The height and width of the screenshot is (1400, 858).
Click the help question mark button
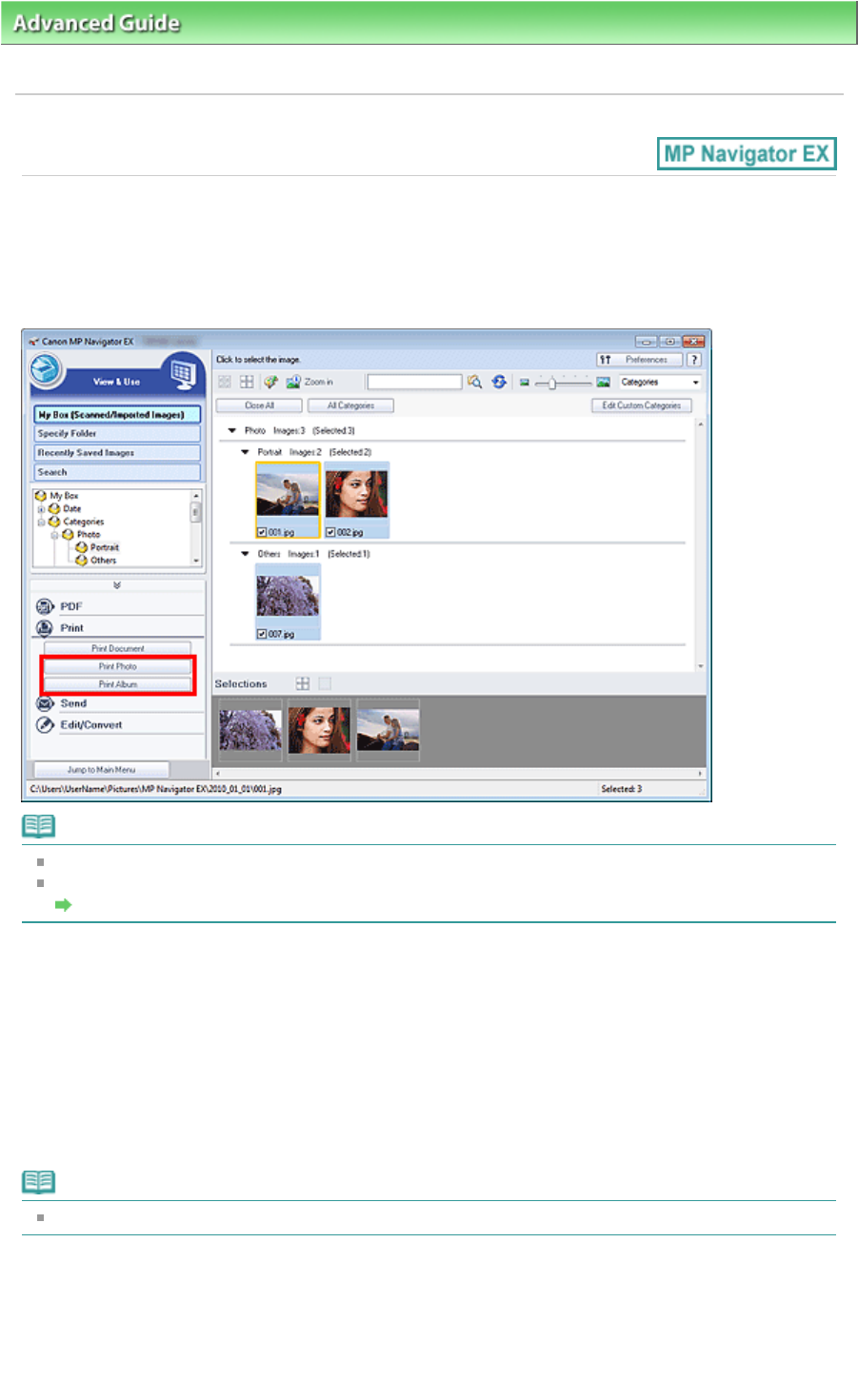(x=694, y=360)
